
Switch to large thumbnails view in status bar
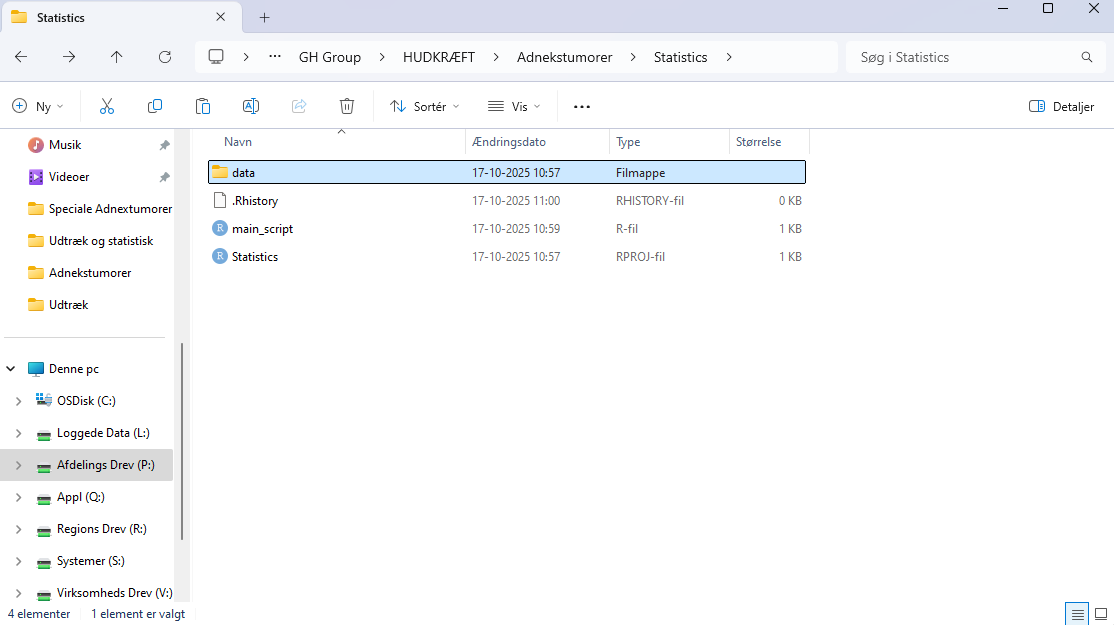coord(1100,614)
